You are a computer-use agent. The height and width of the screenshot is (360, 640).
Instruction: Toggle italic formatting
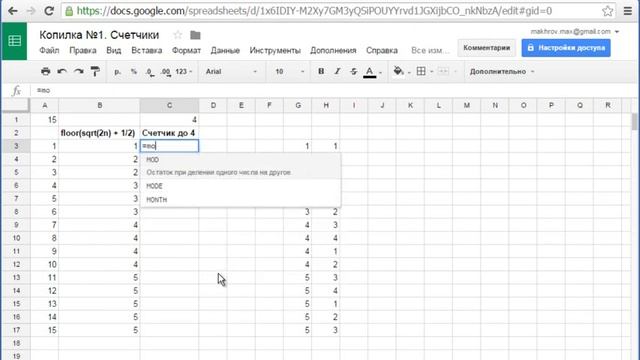pyautogui.click(x=337, y=71)
